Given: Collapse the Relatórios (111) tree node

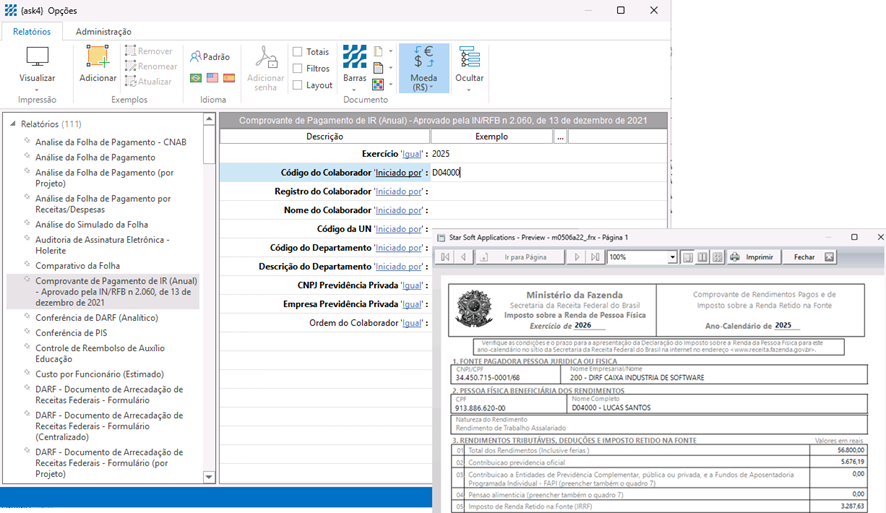Looking at the screenshot, I should [13, 124].
